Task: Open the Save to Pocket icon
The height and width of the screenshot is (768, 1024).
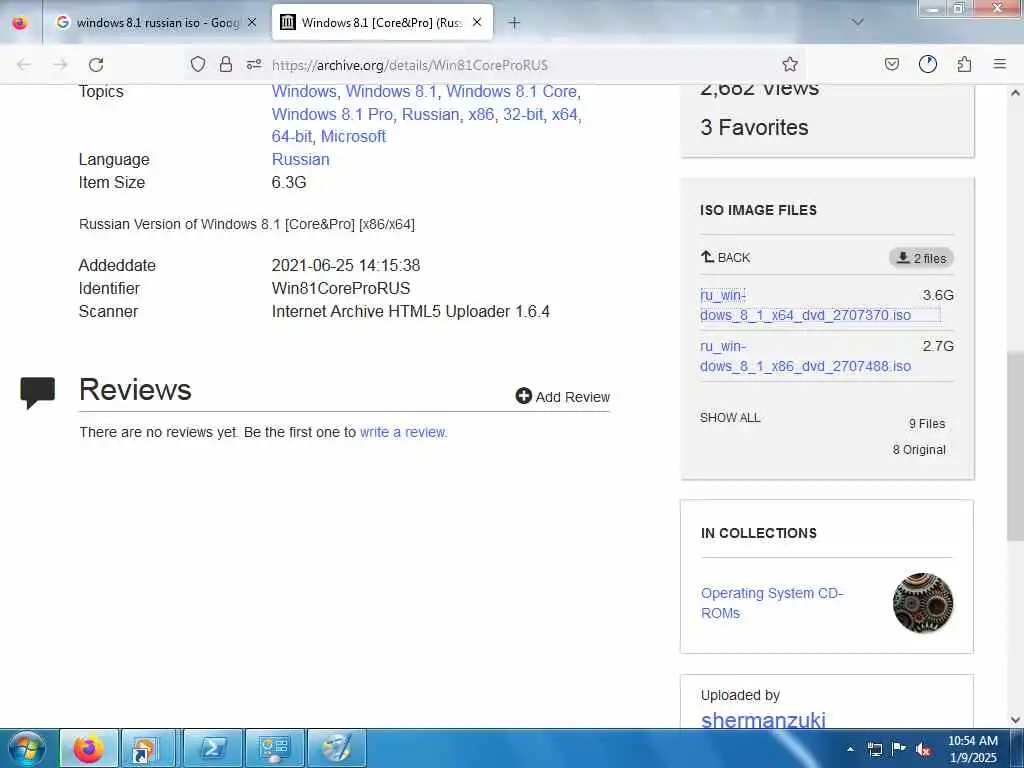Action: [x=891, y=64]
